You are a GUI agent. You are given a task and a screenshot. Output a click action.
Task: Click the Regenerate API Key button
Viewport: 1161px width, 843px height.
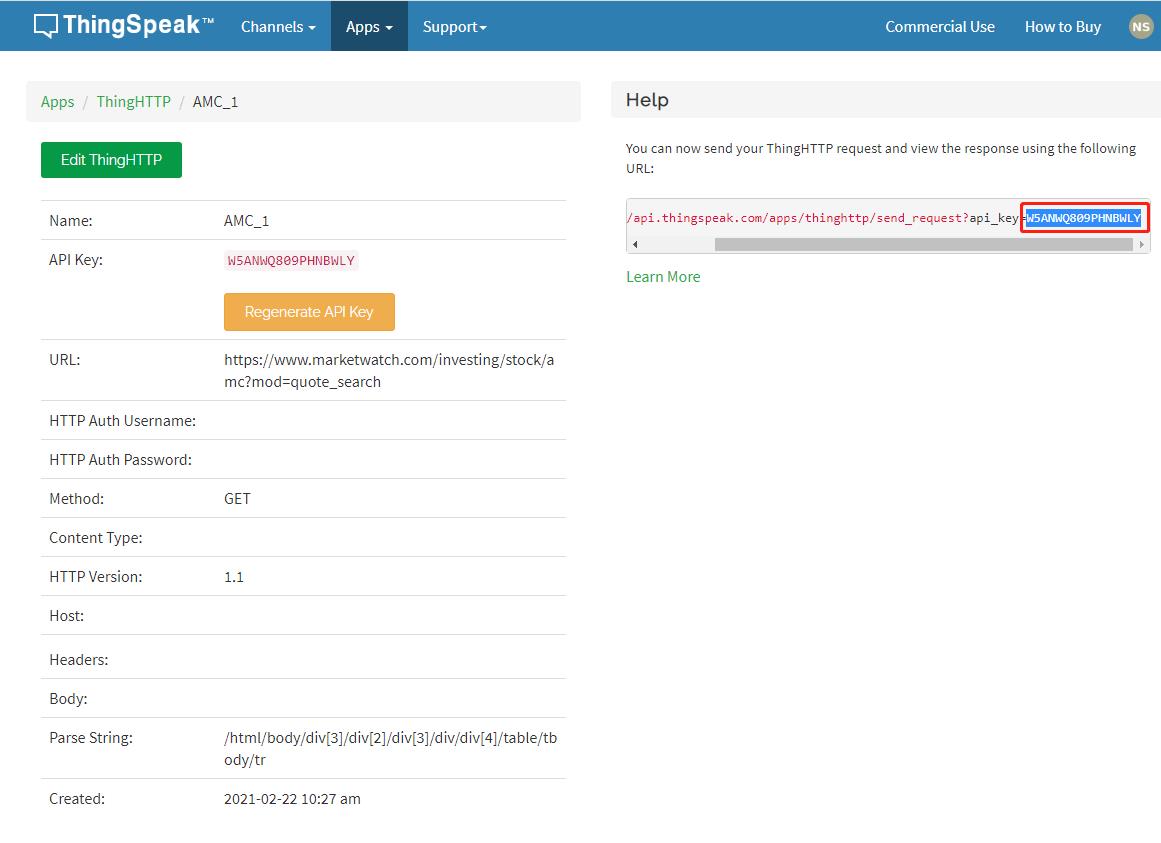pos(309,311)
